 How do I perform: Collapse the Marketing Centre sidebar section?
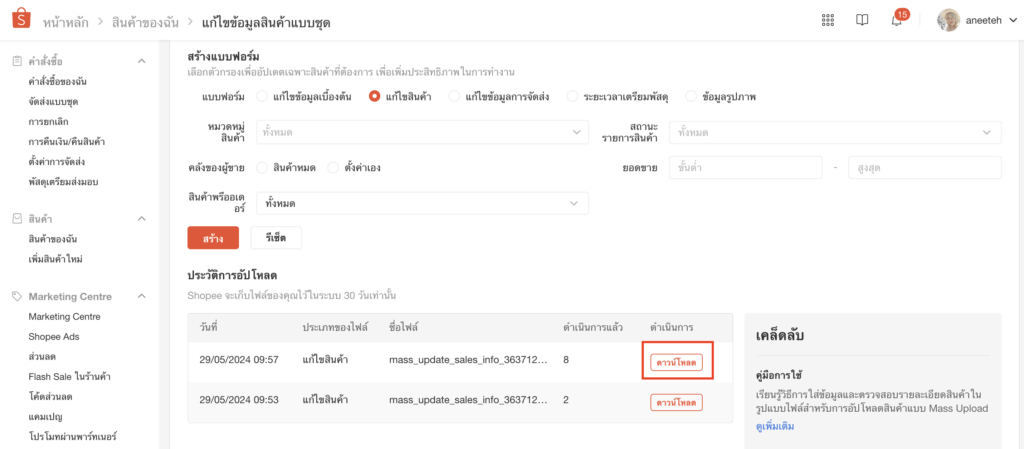click(x=142, y=296)
